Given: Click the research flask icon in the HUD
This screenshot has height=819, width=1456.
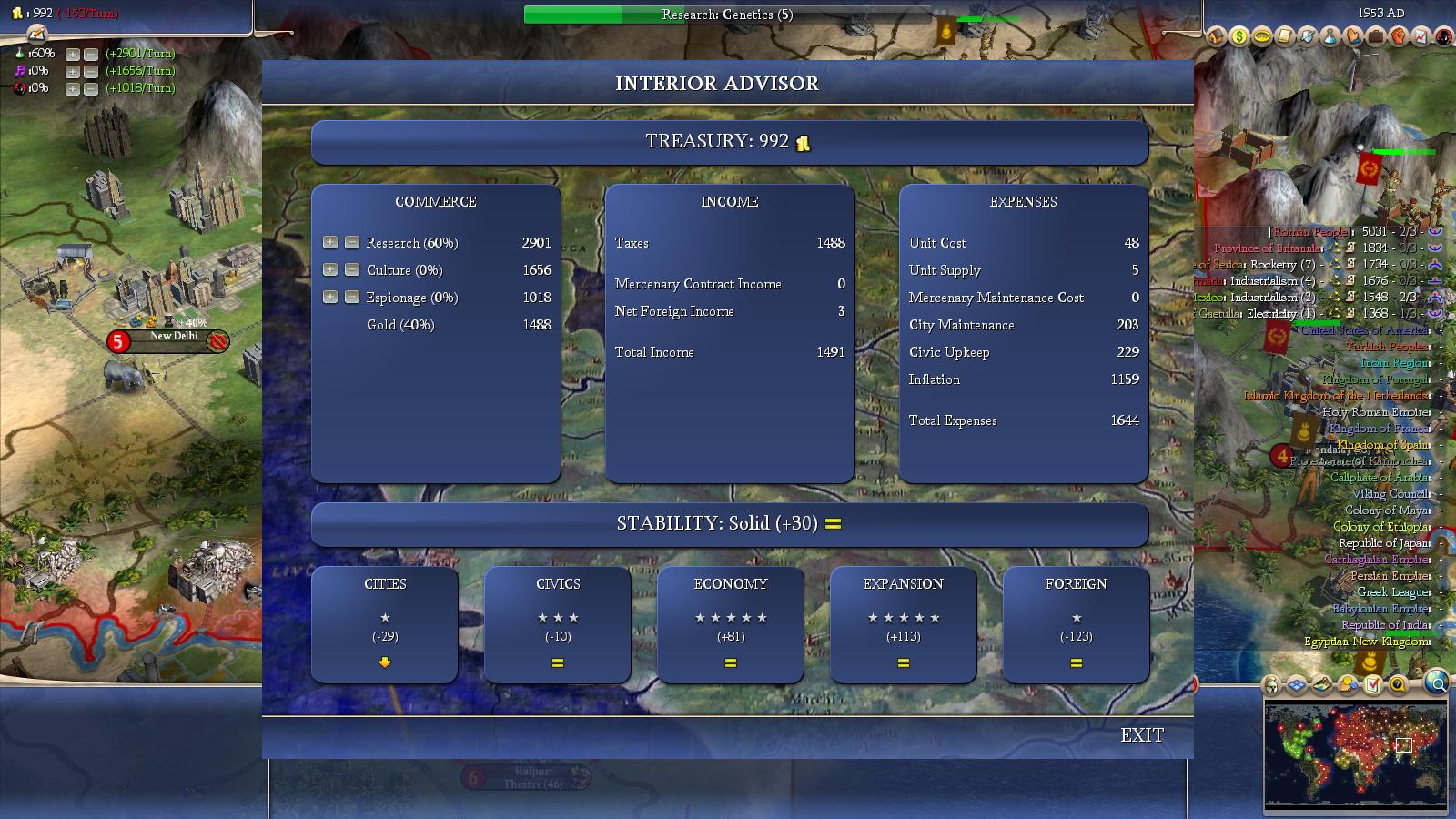Looking at the screenshot, I should pos(19,54).
